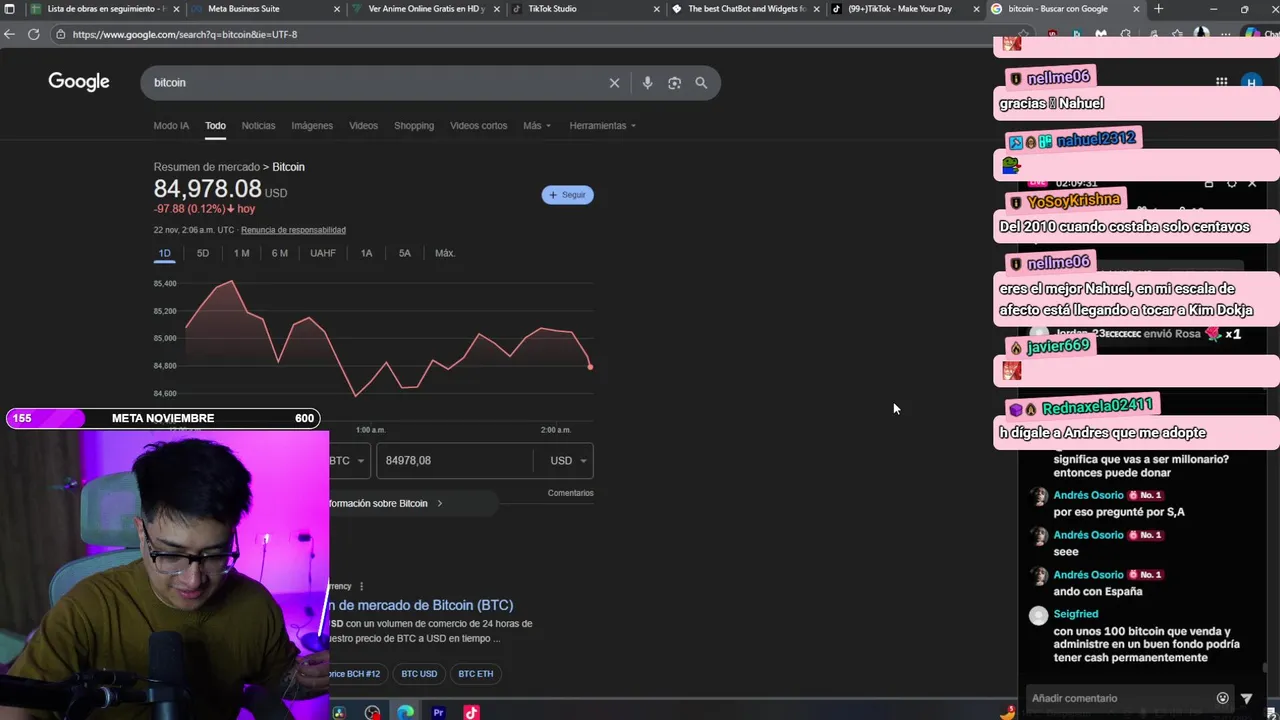Open the USD currency dropdown
Viewport: 1280px width, 720px height.
pos(569,460)
